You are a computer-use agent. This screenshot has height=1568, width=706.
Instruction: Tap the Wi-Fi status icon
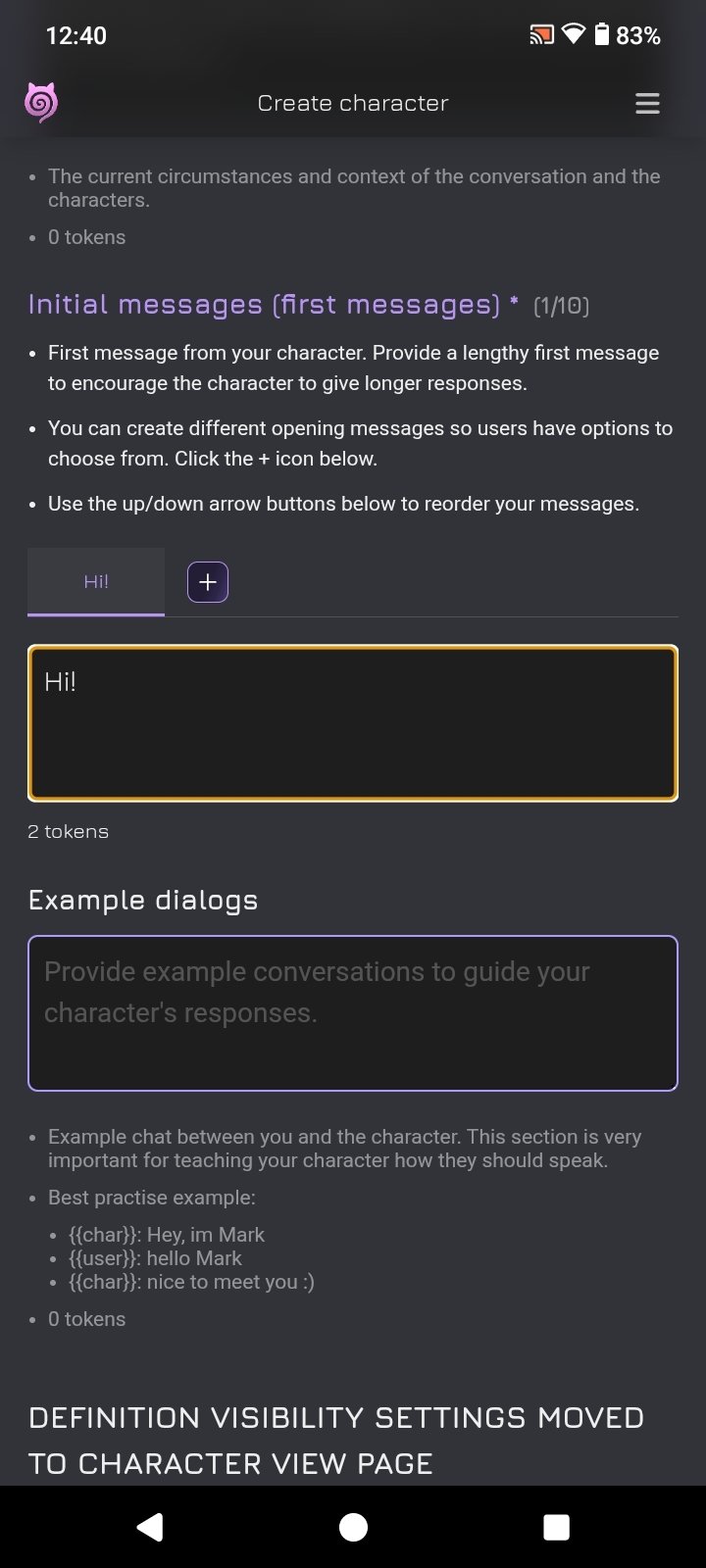click(574, 35)
